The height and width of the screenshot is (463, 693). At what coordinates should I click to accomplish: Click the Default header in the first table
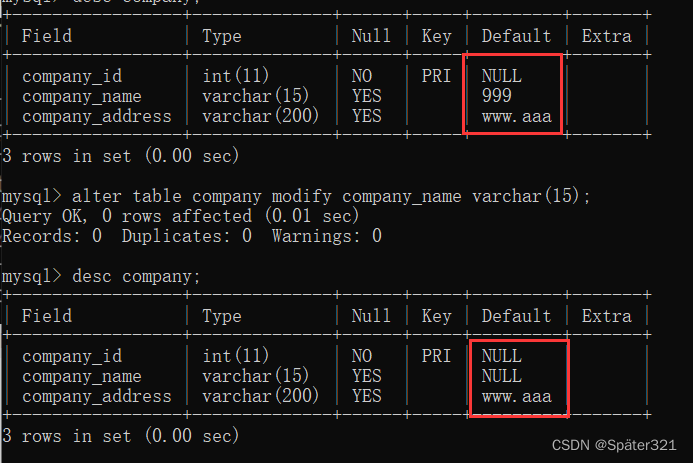click(x=516, y=36)
